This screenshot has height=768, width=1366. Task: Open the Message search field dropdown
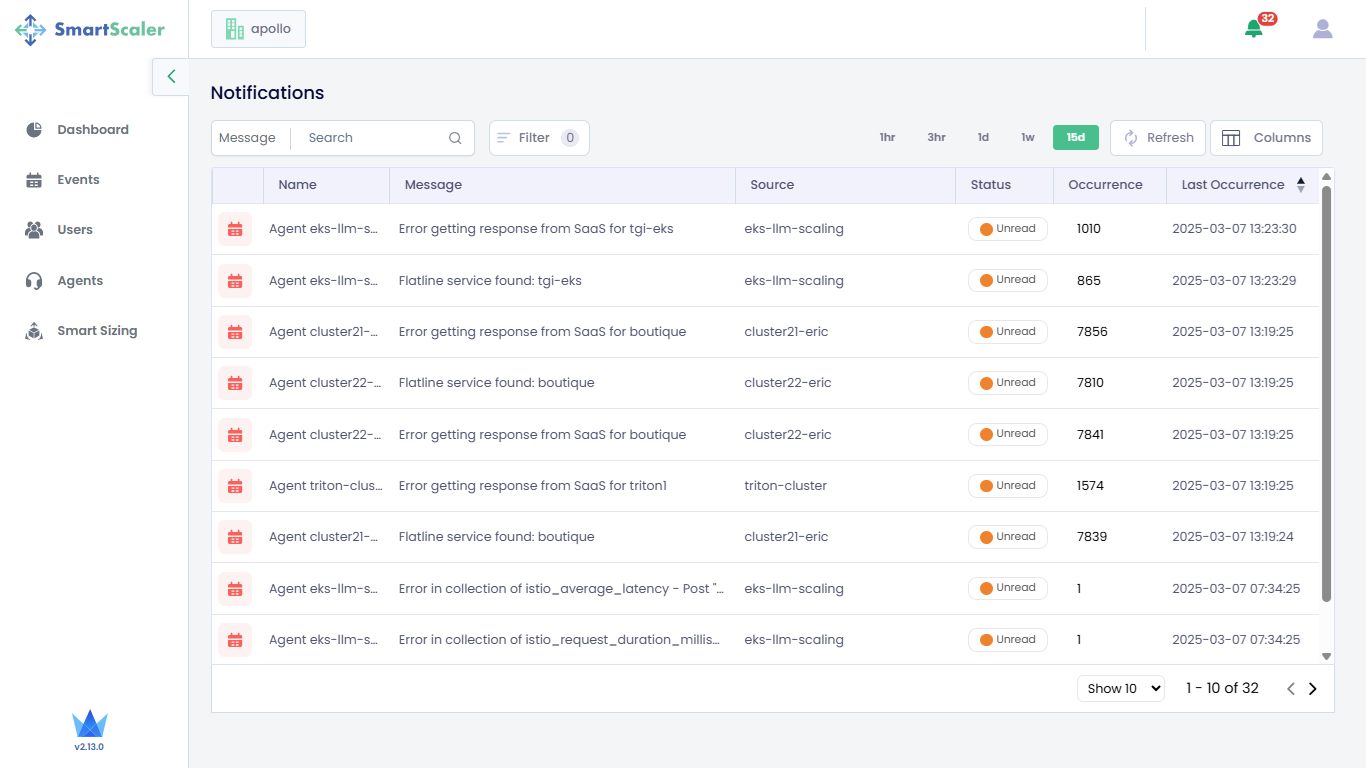coord(247,138)
